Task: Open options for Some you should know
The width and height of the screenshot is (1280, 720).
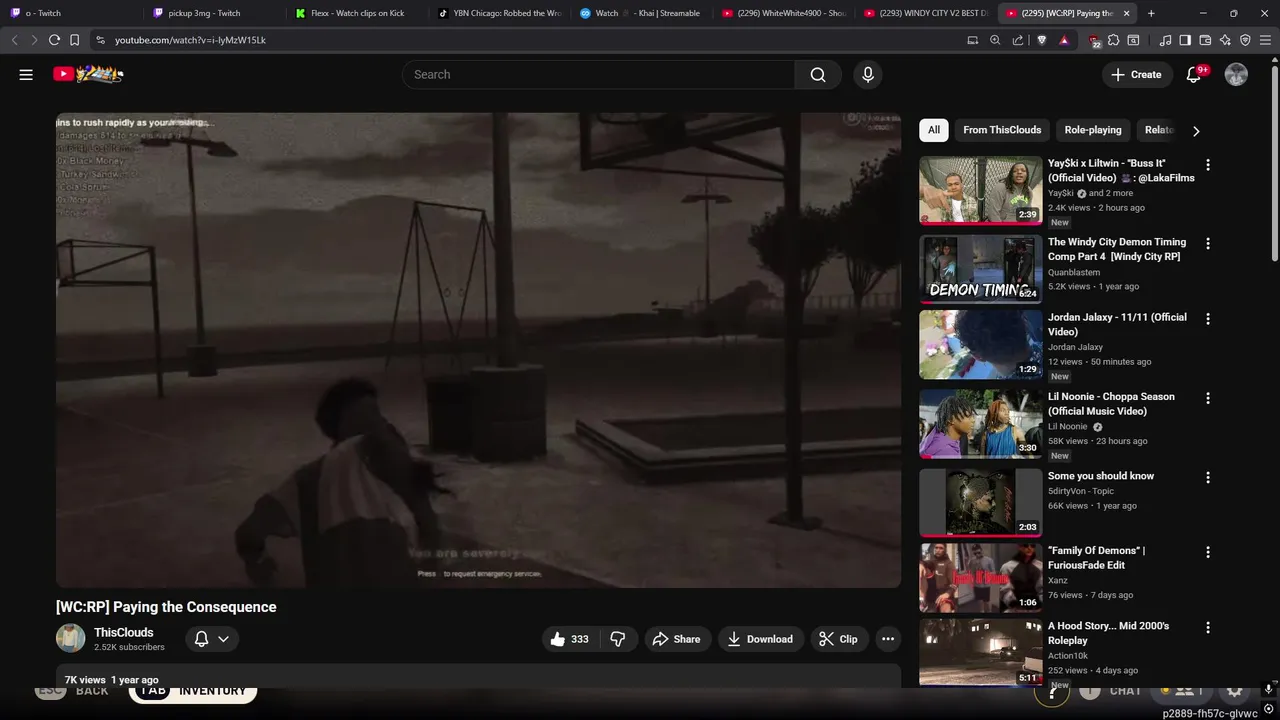Action: click(1208, 478)
